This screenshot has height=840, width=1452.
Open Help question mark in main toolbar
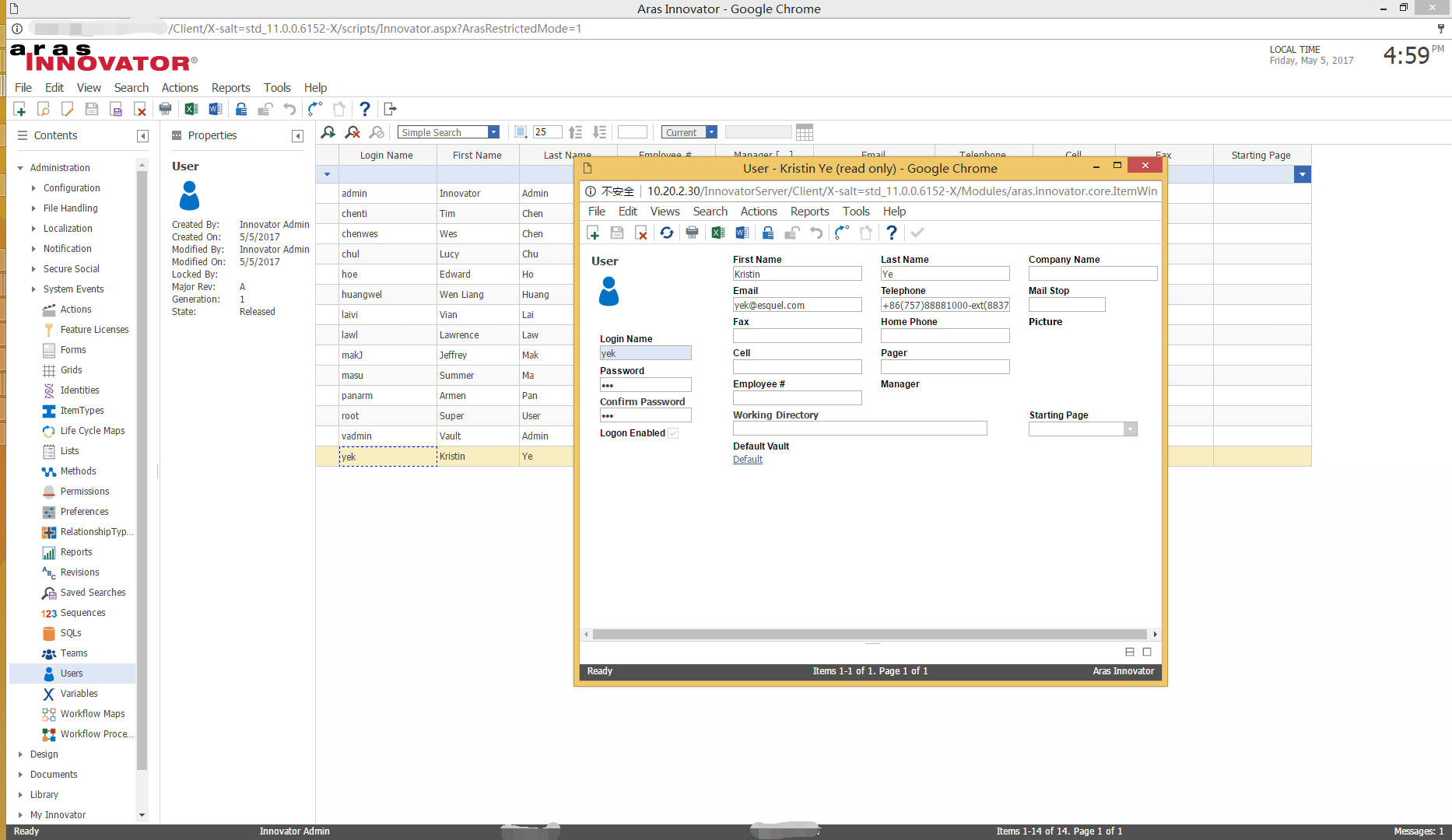(x=364, y=109)
